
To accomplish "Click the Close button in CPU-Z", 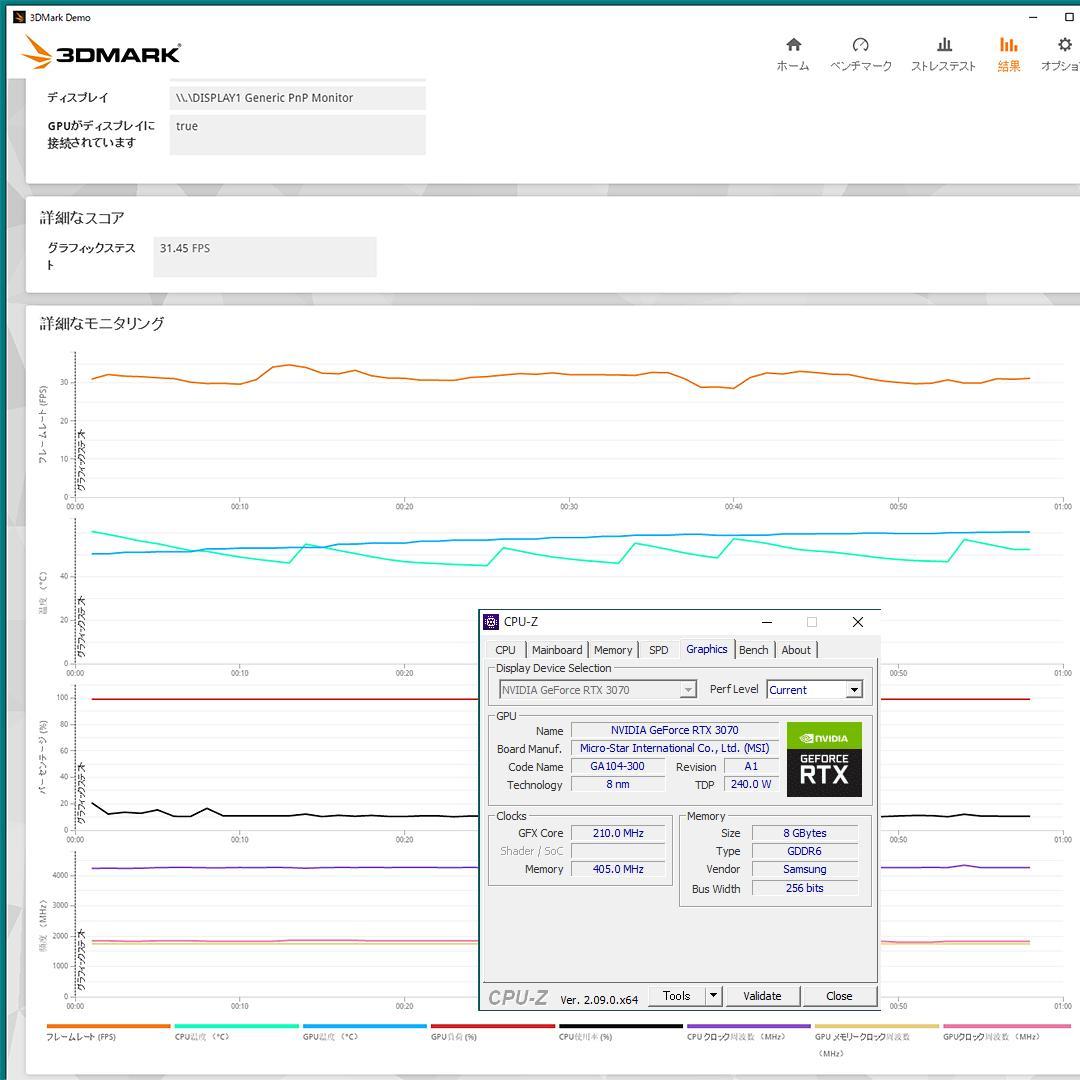I will (839, 995).
